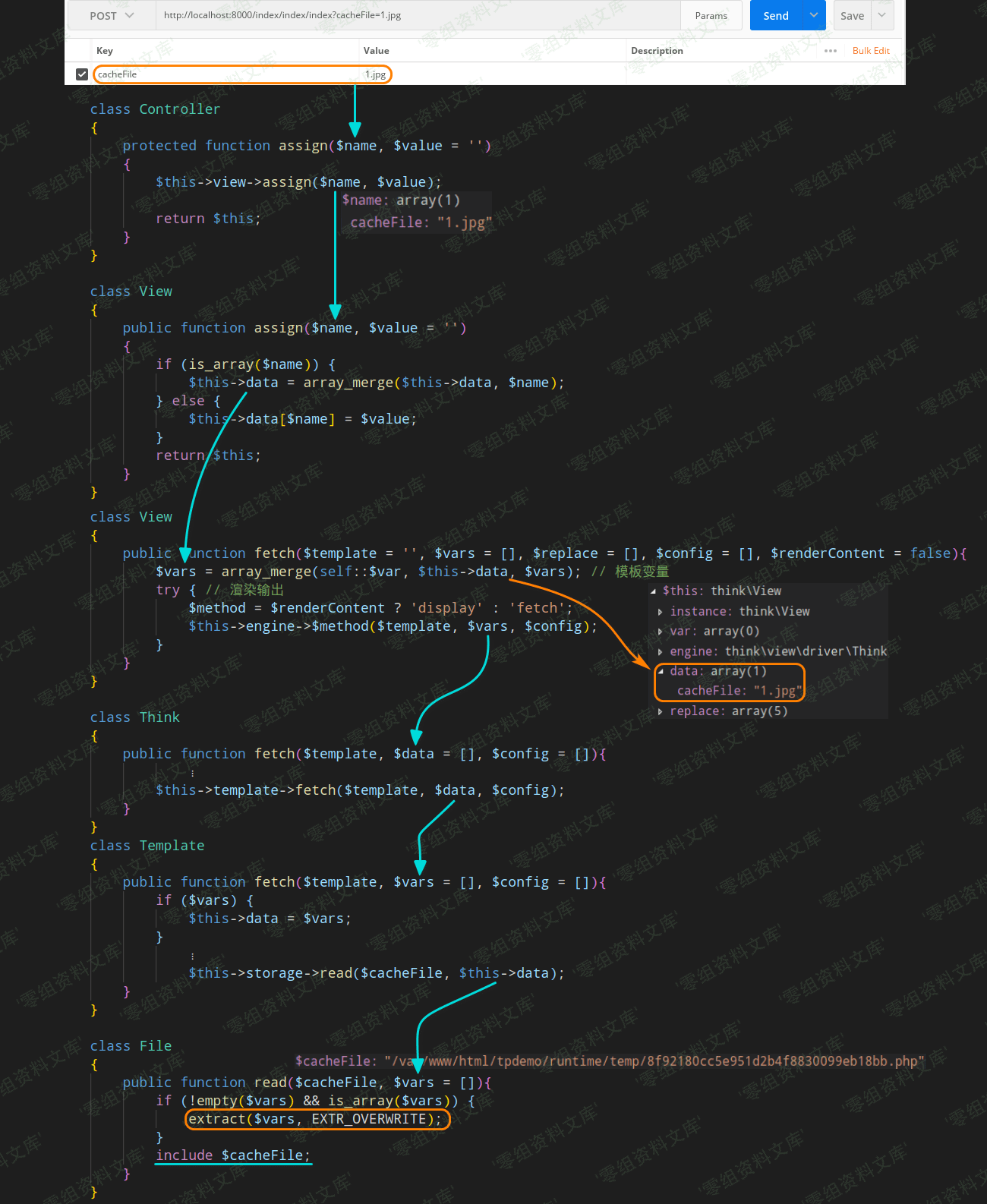Select the cacheFile entry under data

tap(736, 691)
